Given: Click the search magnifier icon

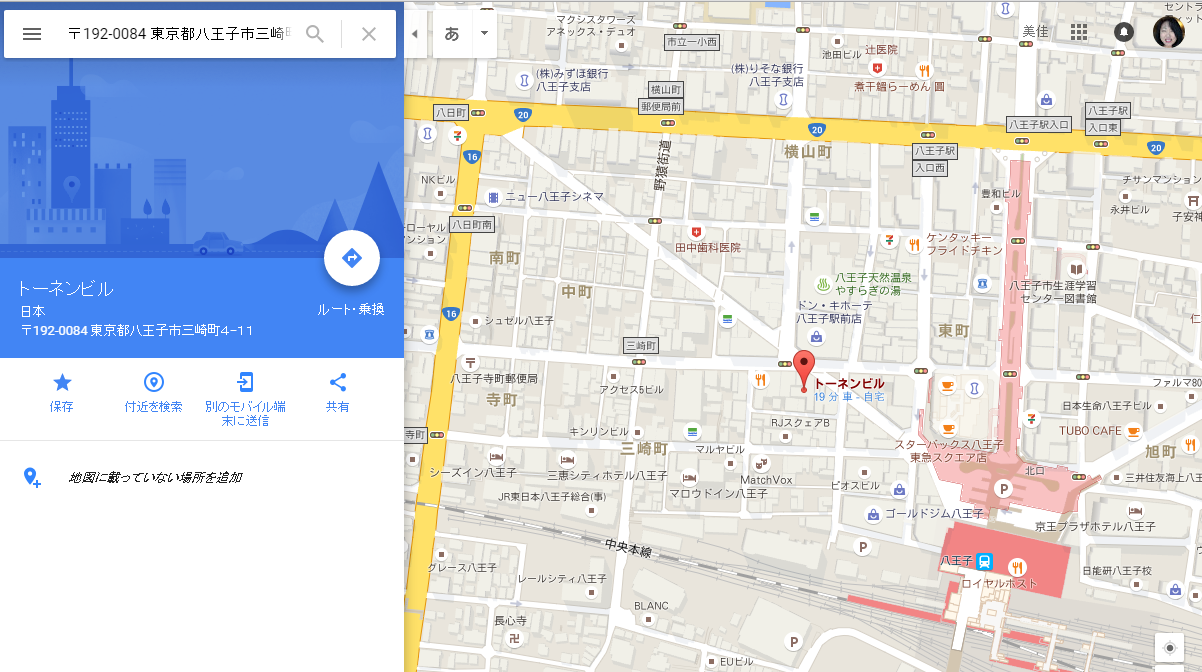Looking at the screenshot, I should (x=315, y=34).
